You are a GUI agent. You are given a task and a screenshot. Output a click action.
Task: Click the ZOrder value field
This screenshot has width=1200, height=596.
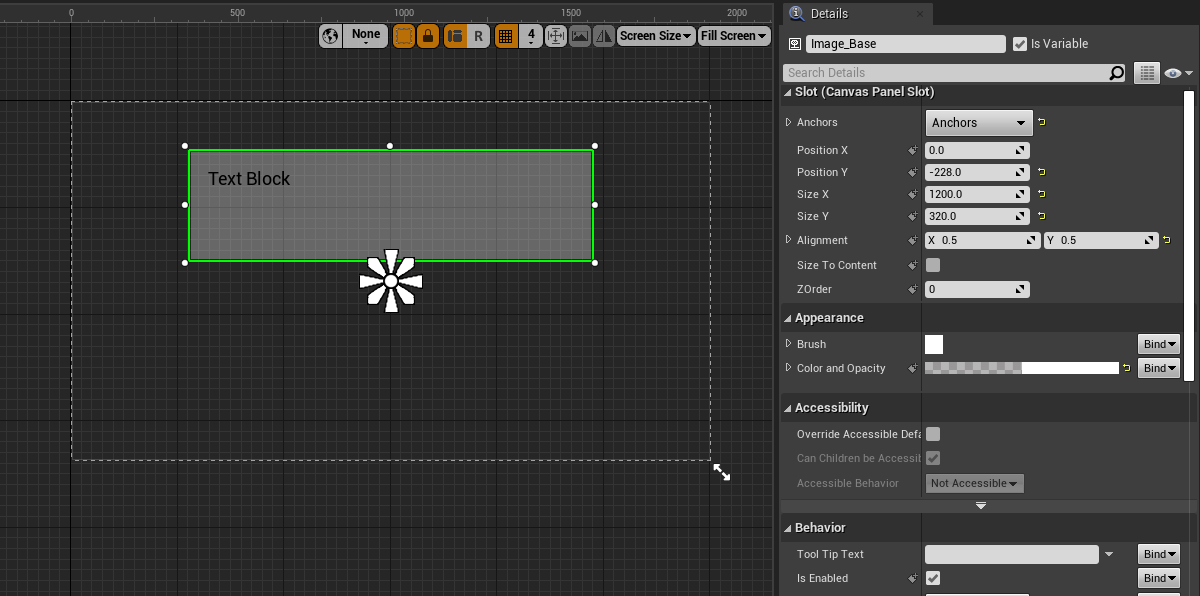coord(977,289)
